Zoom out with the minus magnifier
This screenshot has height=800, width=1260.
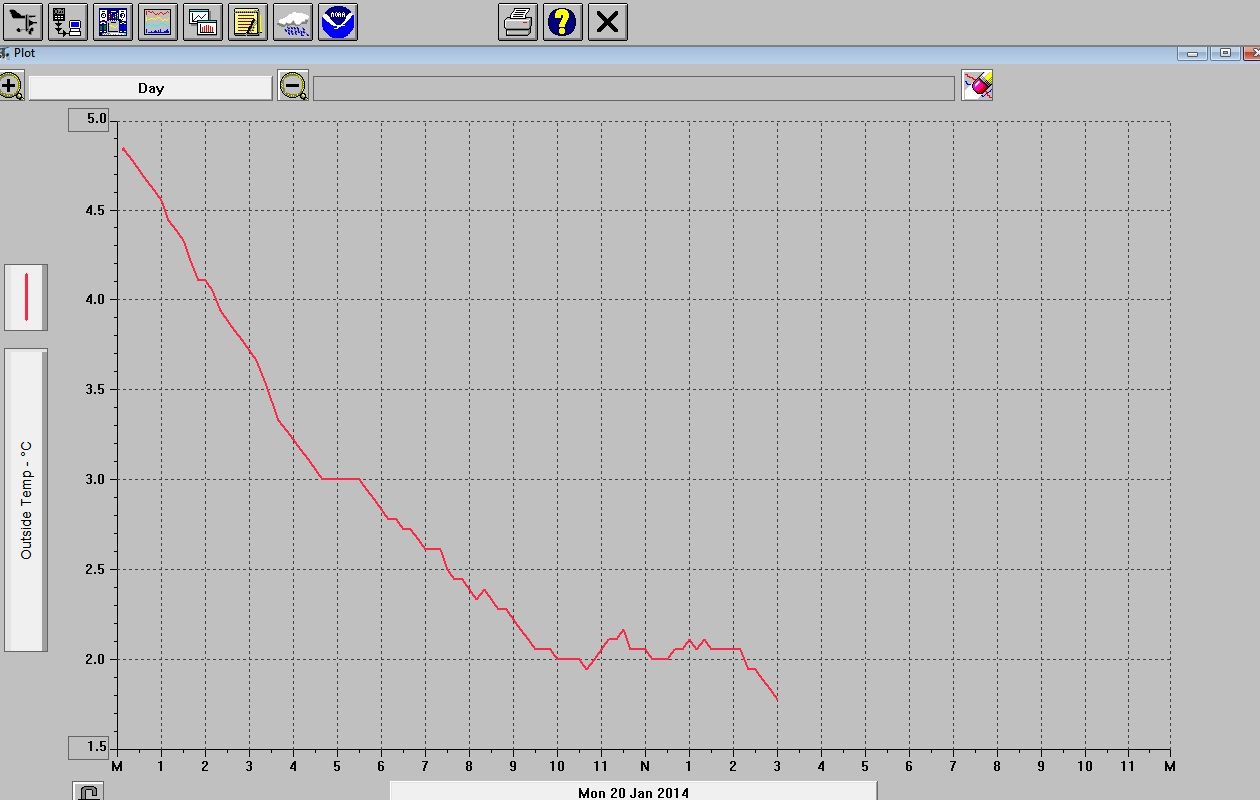(293, 86)
